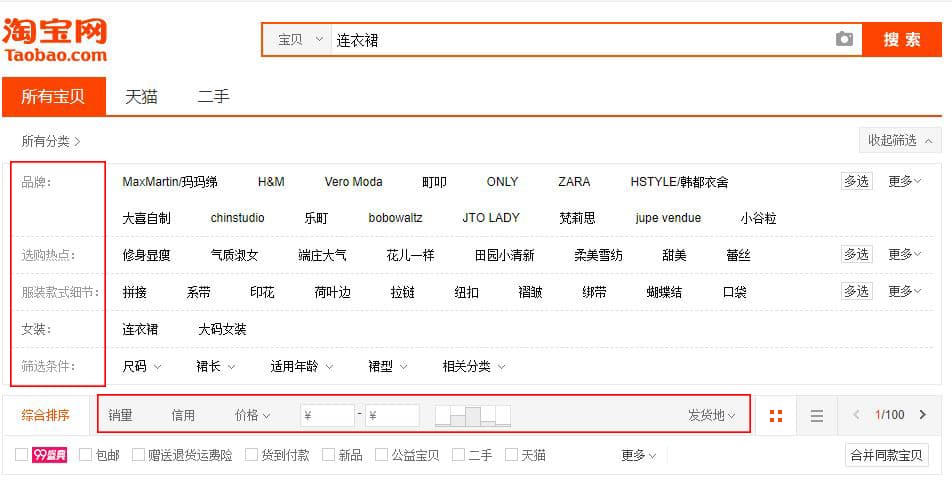Click the 搜索 search button
Screen dimensions: 952x484
[902, 40]
